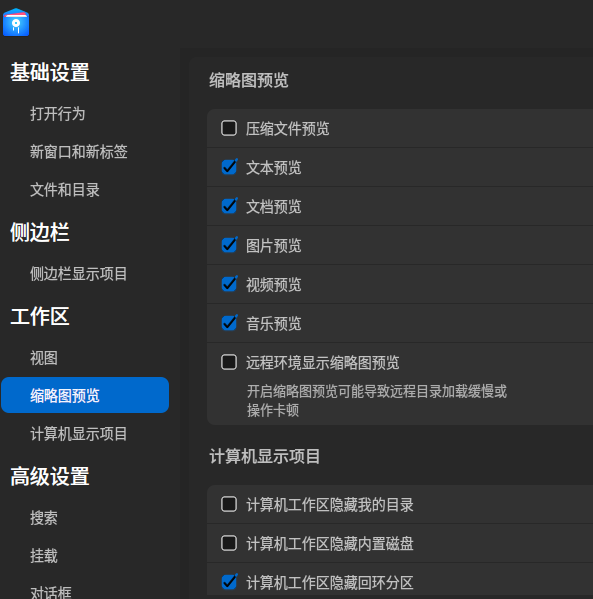The width and height of the screenshot is (593, 599).
Task: Disable 图片预览 checkbox
Action: click(229, 245)
